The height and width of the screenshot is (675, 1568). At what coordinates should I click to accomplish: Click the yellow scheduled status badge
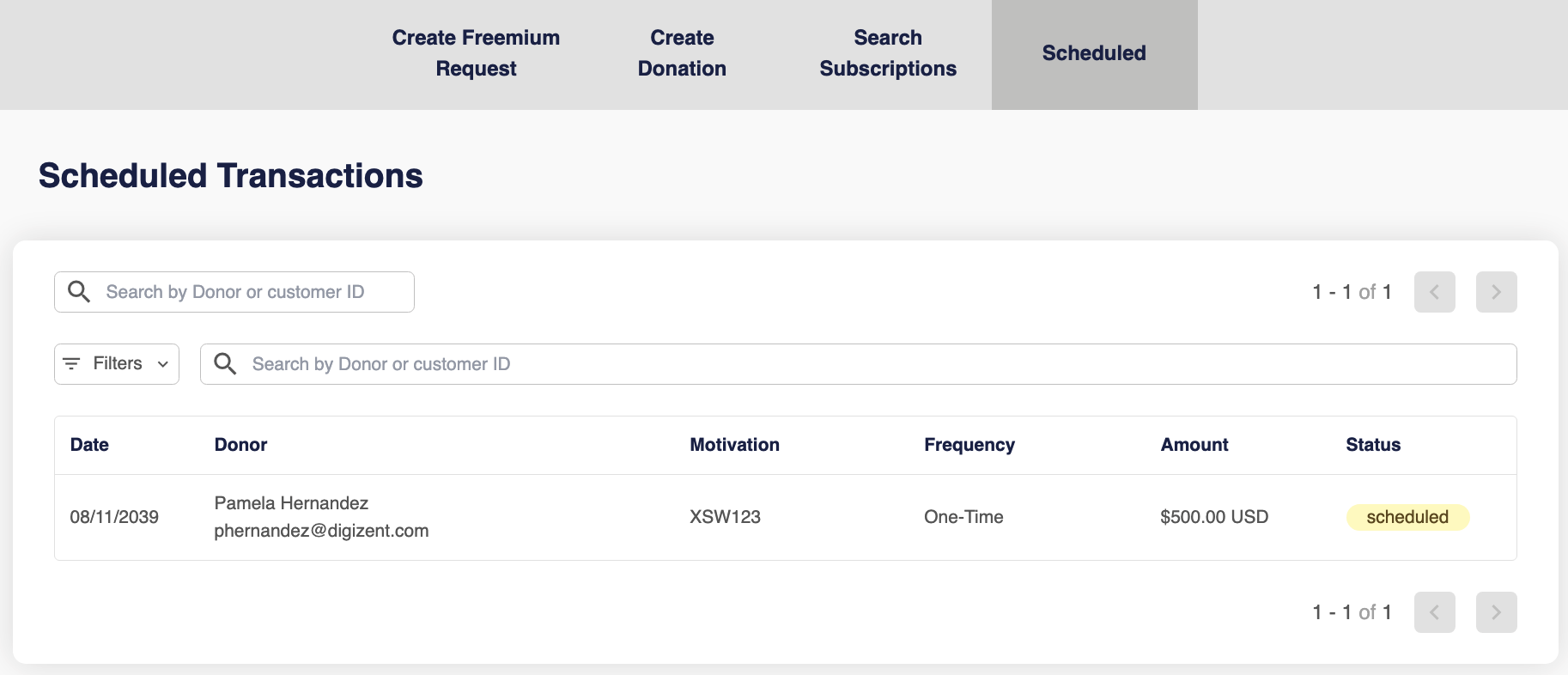tap(1407, 517)
